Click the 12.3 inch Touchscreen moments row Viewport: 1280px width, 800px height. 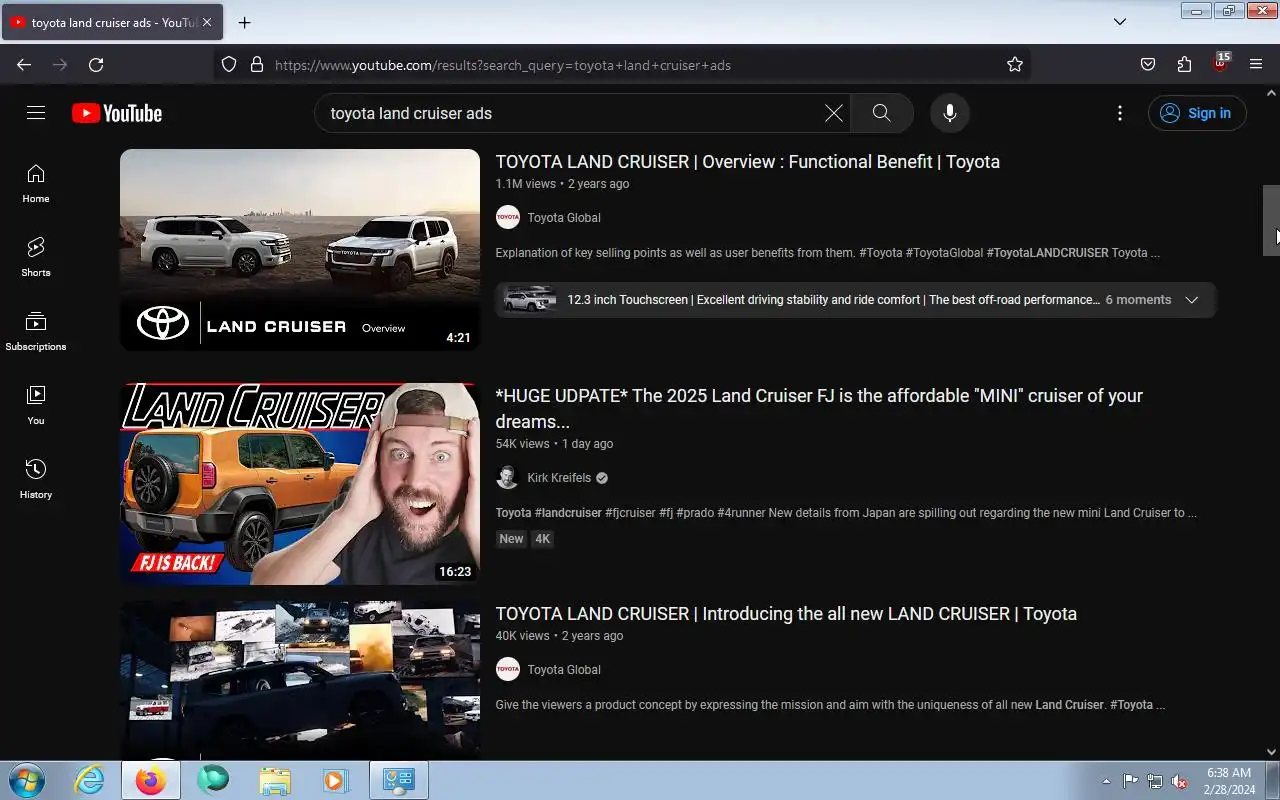coord(856,300)
